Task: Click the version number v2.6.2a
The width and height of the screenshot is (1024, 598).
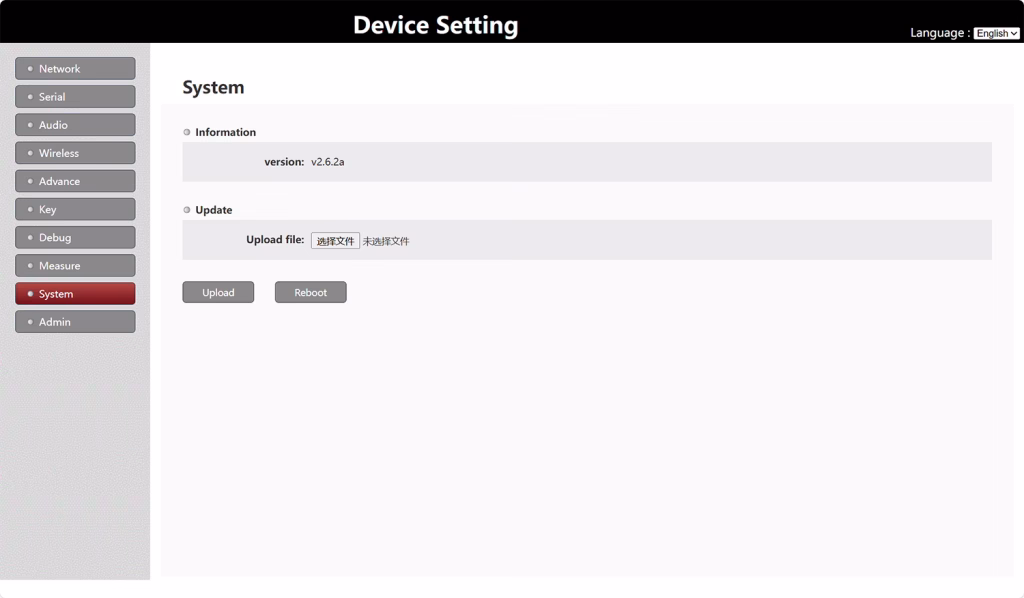Action: (x=327, y=162)
